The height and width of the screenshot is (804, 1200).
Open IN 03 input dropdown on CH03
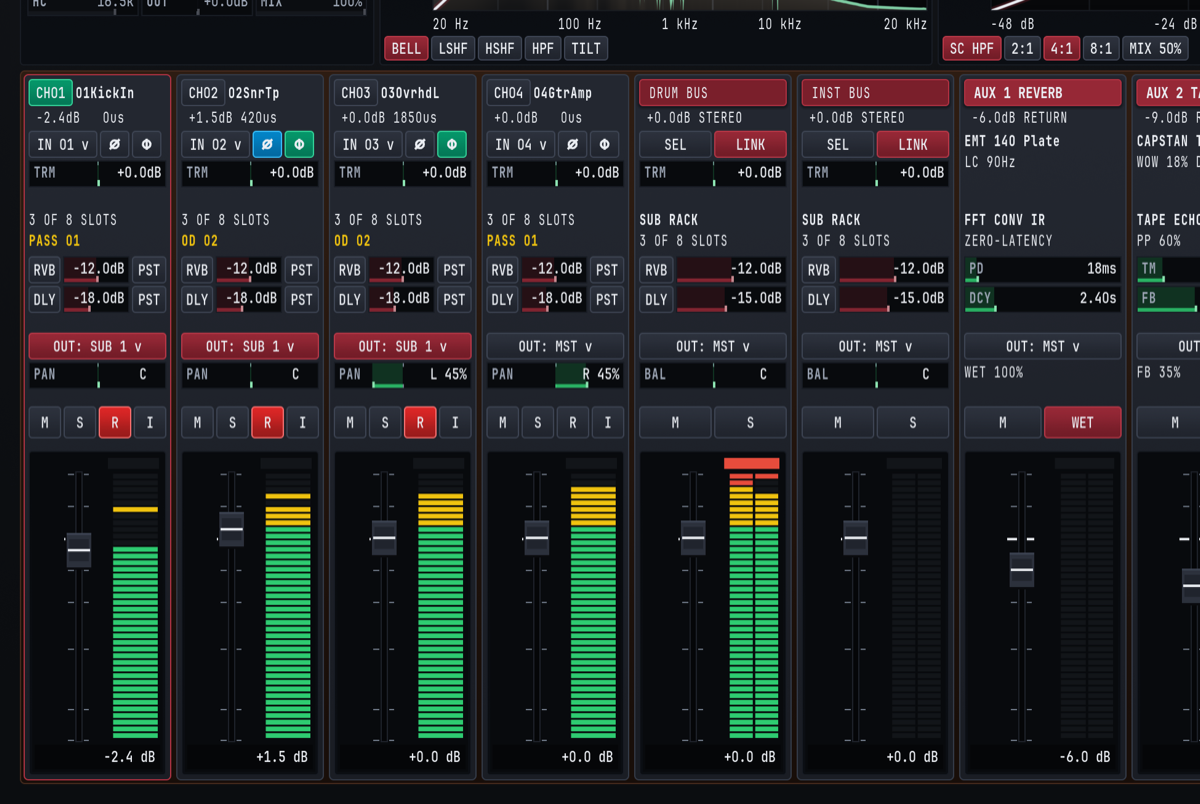point(368,144)
